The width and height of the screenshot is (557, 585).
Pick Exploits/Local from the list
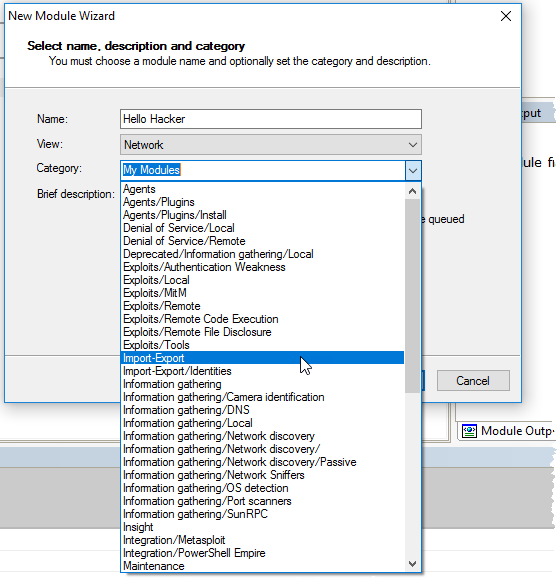[x=263, y=280]
